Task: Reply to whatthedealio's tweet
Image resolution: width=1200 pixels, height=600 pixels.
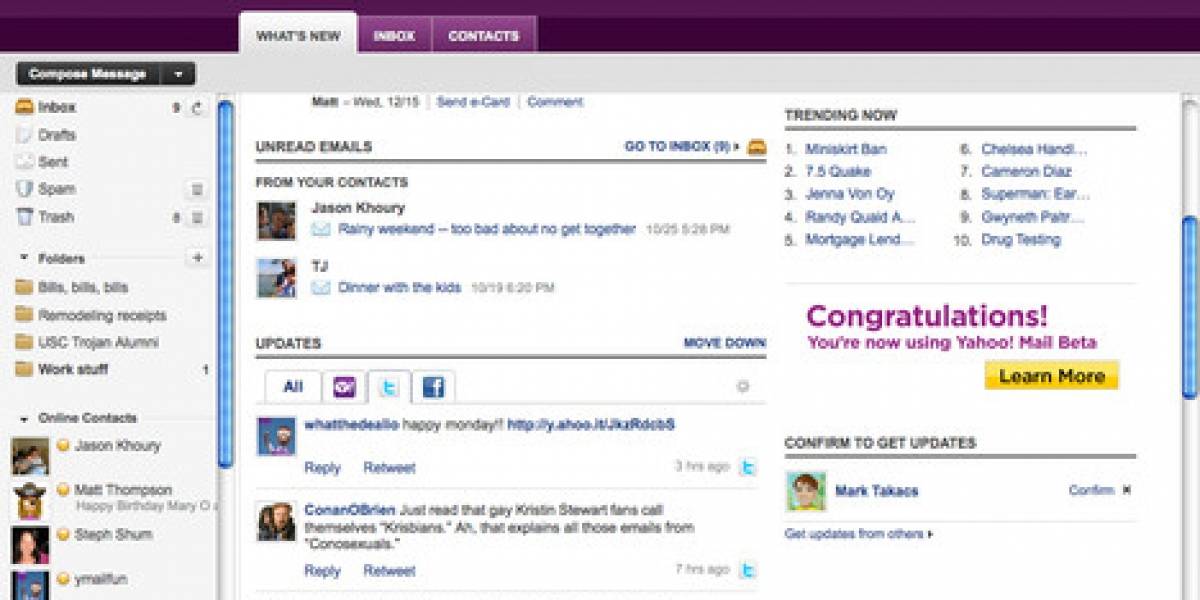Action: click(322, 467)
